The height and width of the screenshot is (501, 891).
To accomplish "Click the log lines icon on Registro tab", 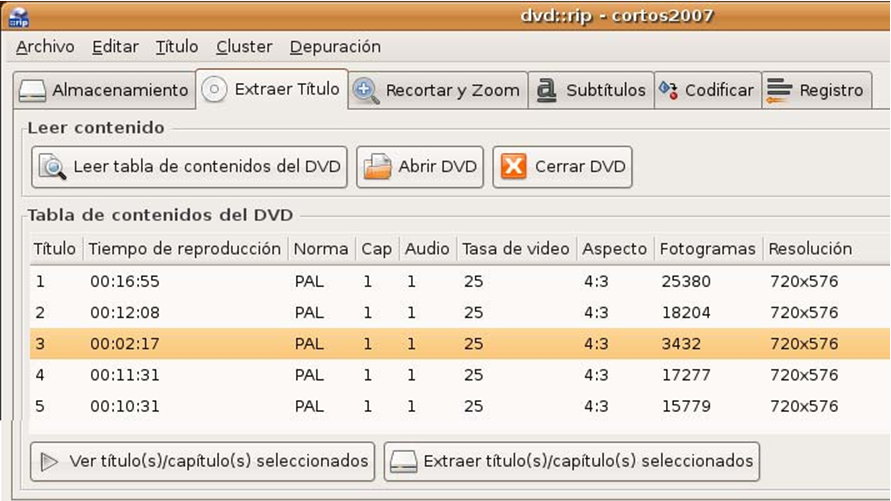I will (778, 90).
